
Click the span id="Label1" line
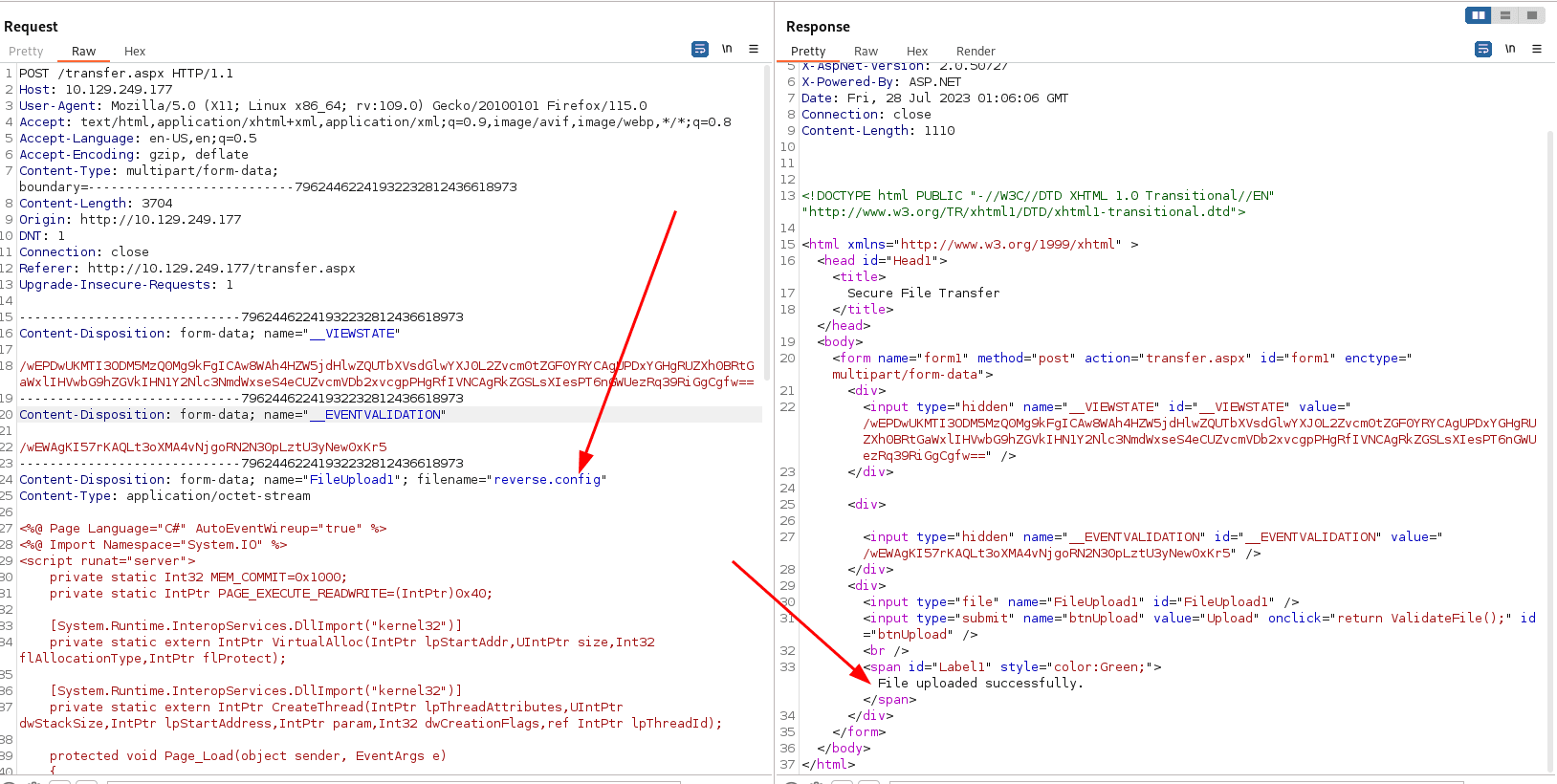[1012, 667]
